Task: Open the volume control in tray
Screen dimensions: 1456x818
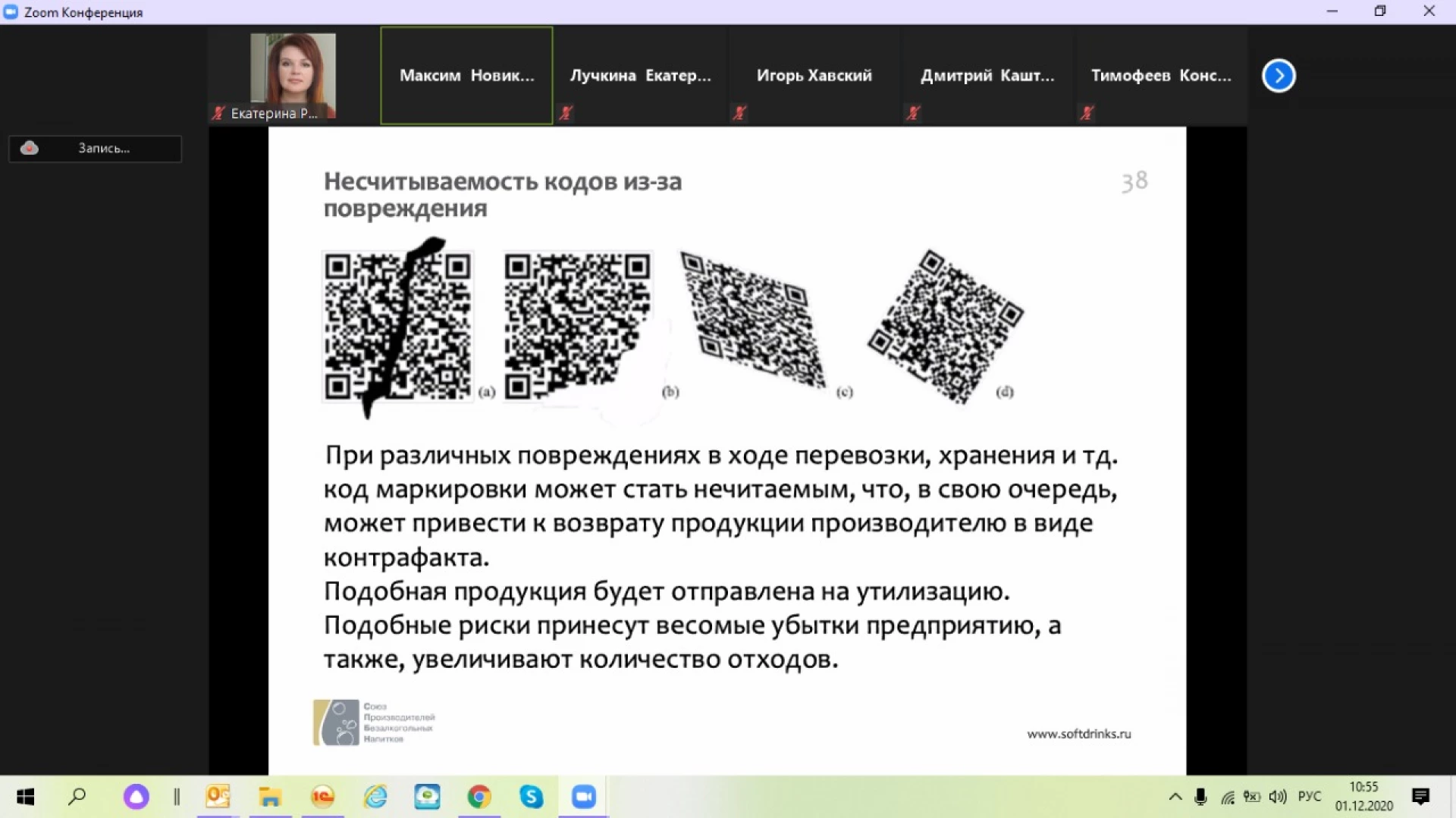Action: tap(1278, 797)
